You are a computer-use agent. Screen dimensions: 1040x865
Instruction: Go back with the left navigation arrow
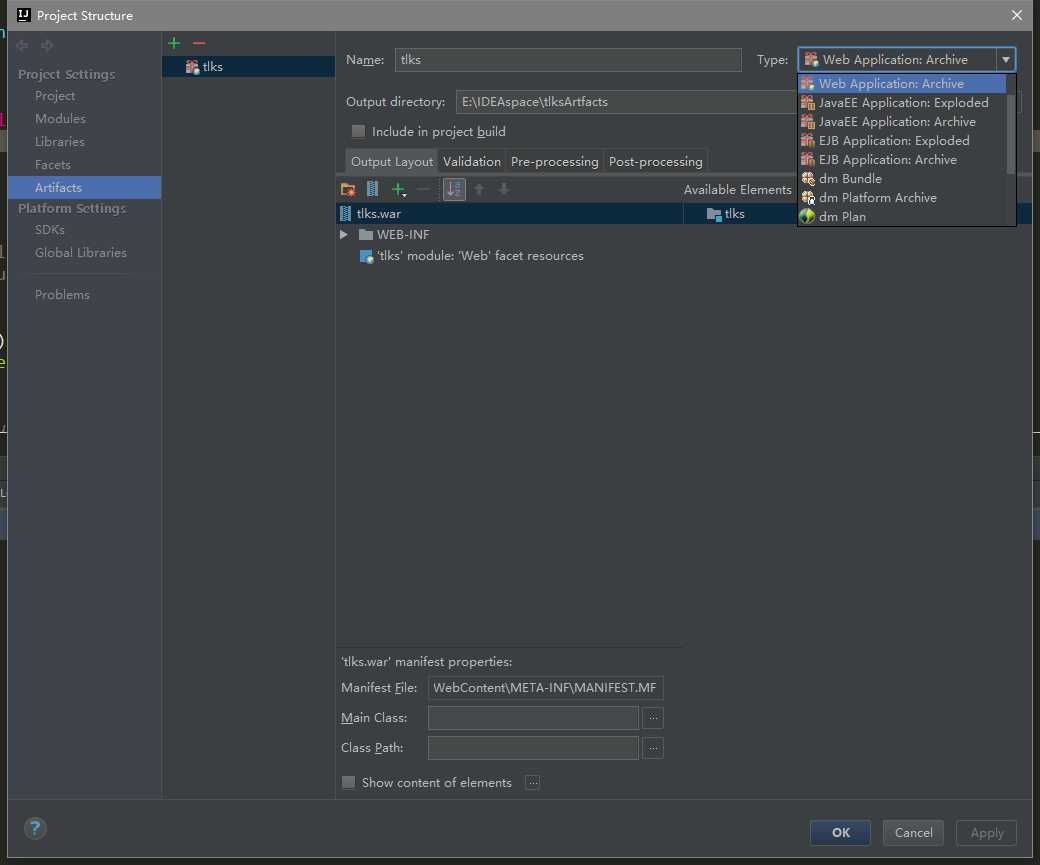[23, 45]
